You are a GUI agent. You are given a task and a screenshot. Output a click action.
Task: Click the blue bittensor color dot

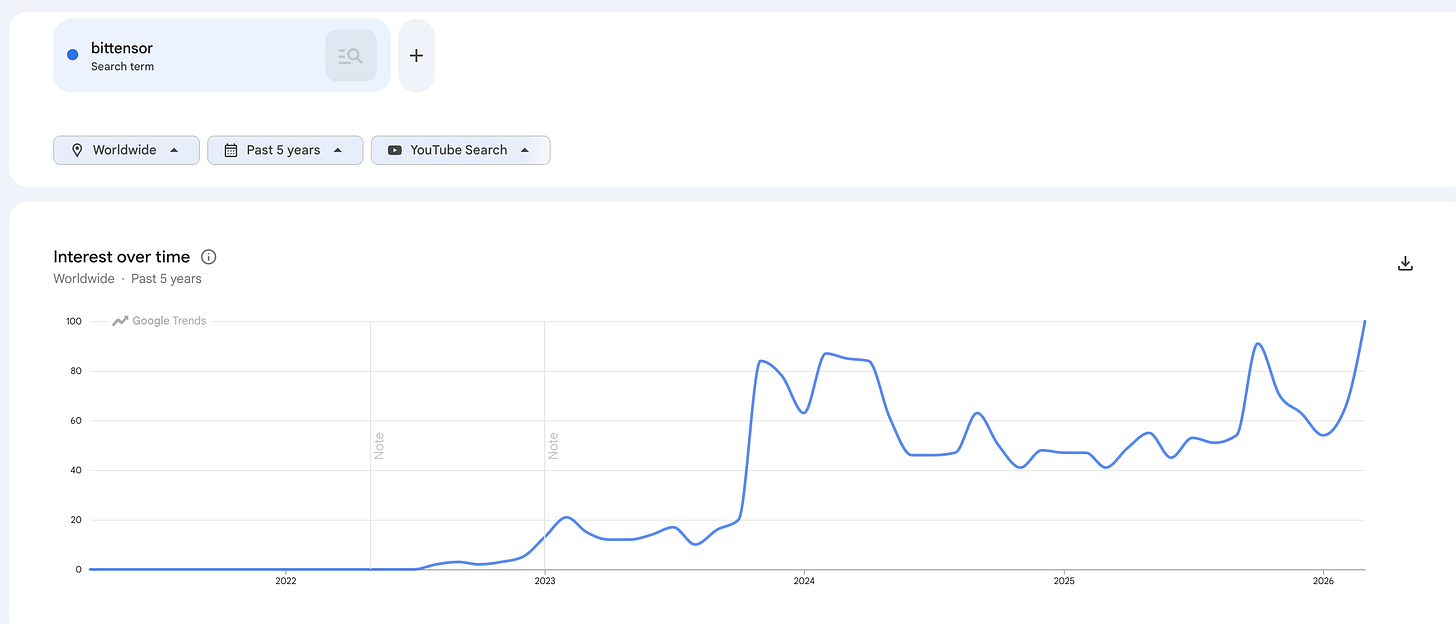[x=72, y=55]
